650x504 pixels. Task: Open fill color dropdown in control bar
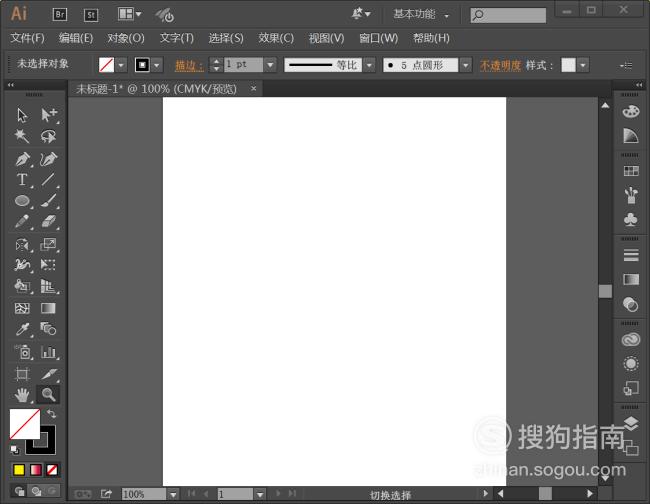pyautogui.click(x=121, y=65)
